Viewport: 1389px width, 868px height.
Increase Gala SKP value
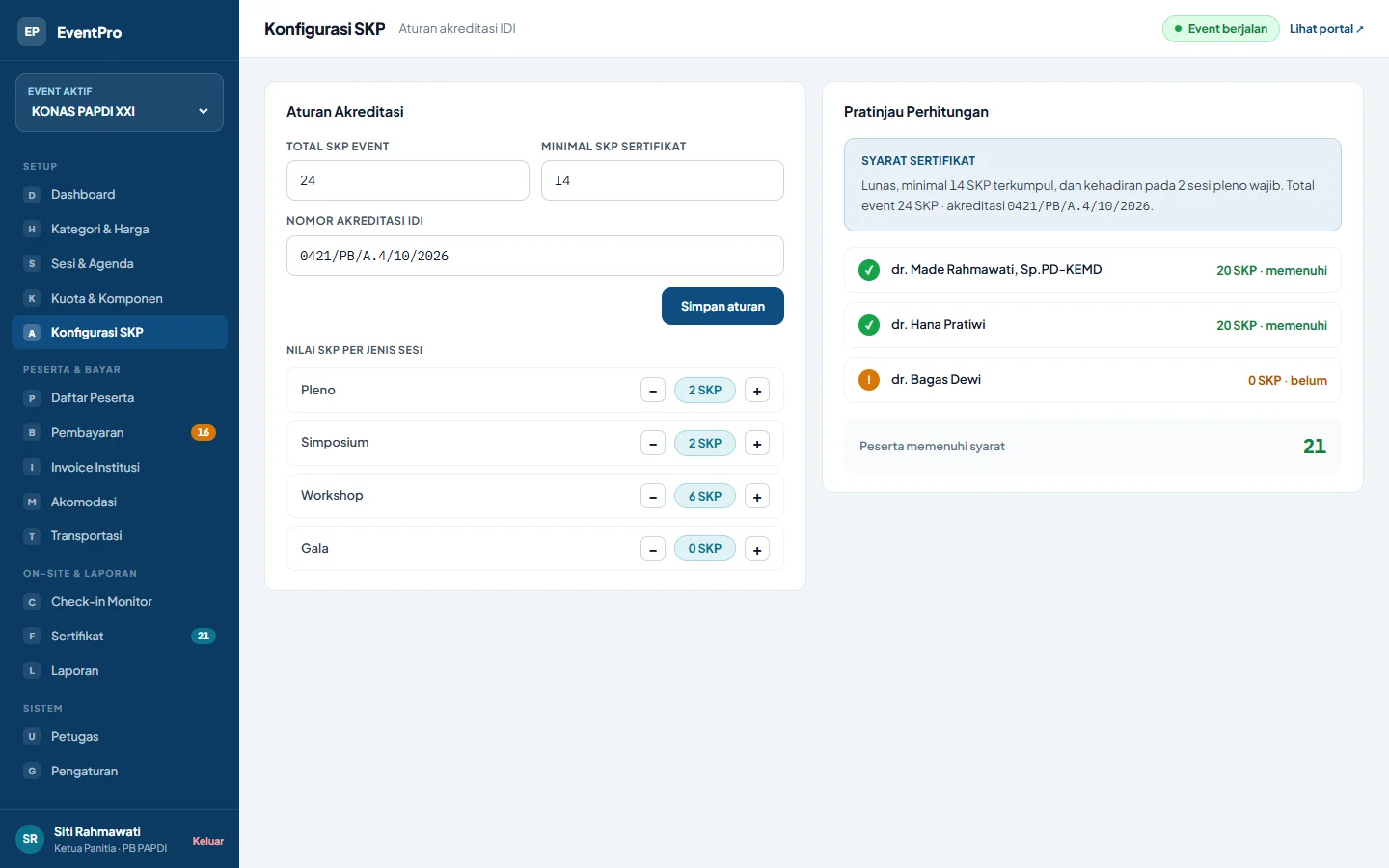[x=757, y=549]
